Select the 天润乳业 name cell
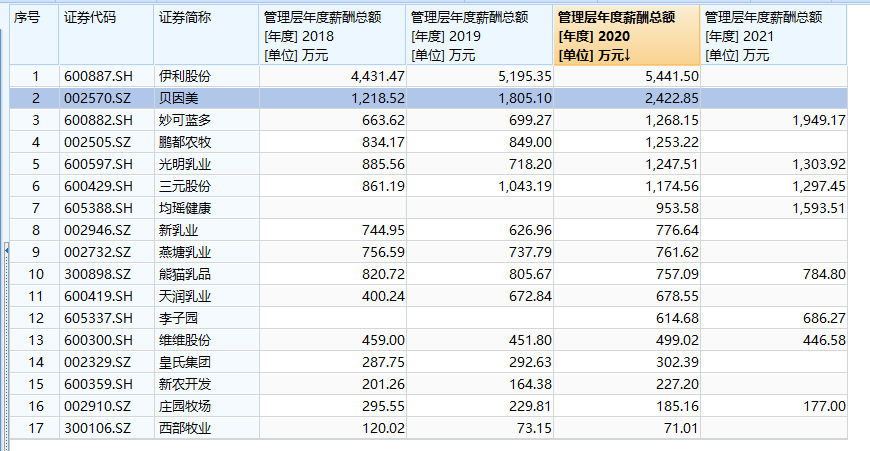Viewport: 870px width, 451px height. click(x=185, y=296)
